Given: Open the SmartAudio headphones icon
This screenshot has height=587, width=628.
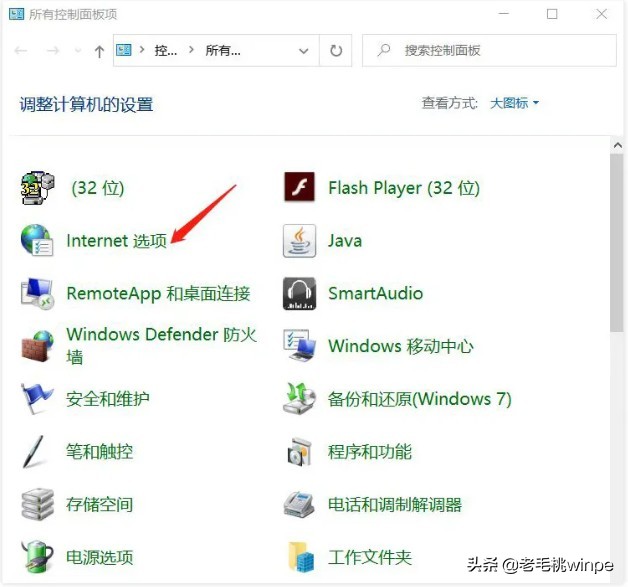Looking at the screenshot, I should 299,294.
